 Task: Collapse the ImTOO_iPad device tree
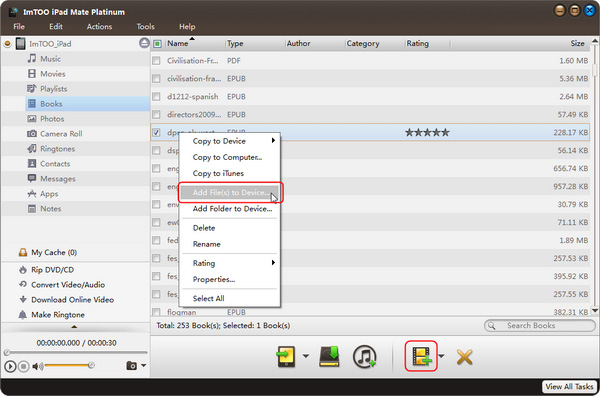7,44
